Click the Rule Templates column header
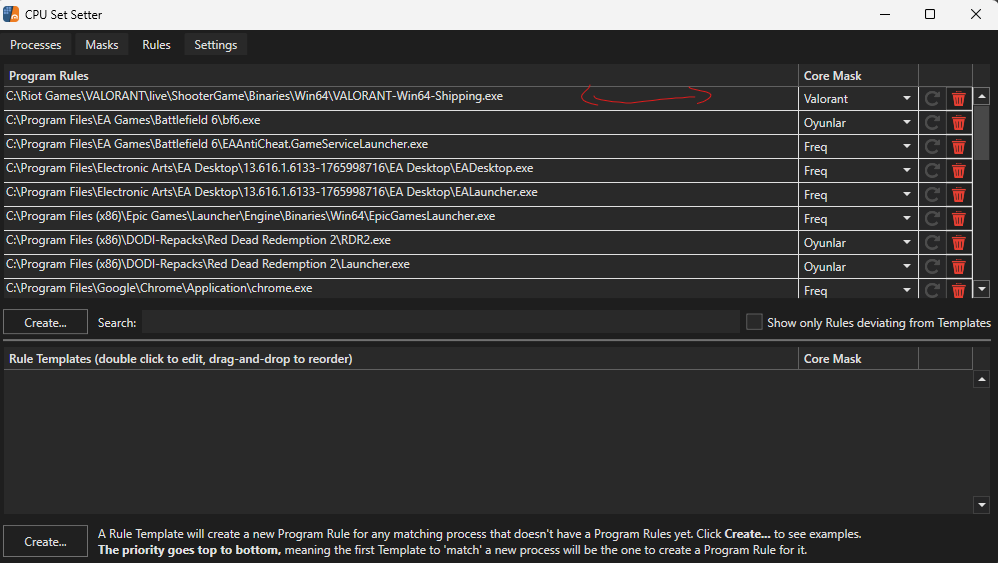Image resolution: width=998 pixels, height=563 pixels. click(x=401, y=358)
